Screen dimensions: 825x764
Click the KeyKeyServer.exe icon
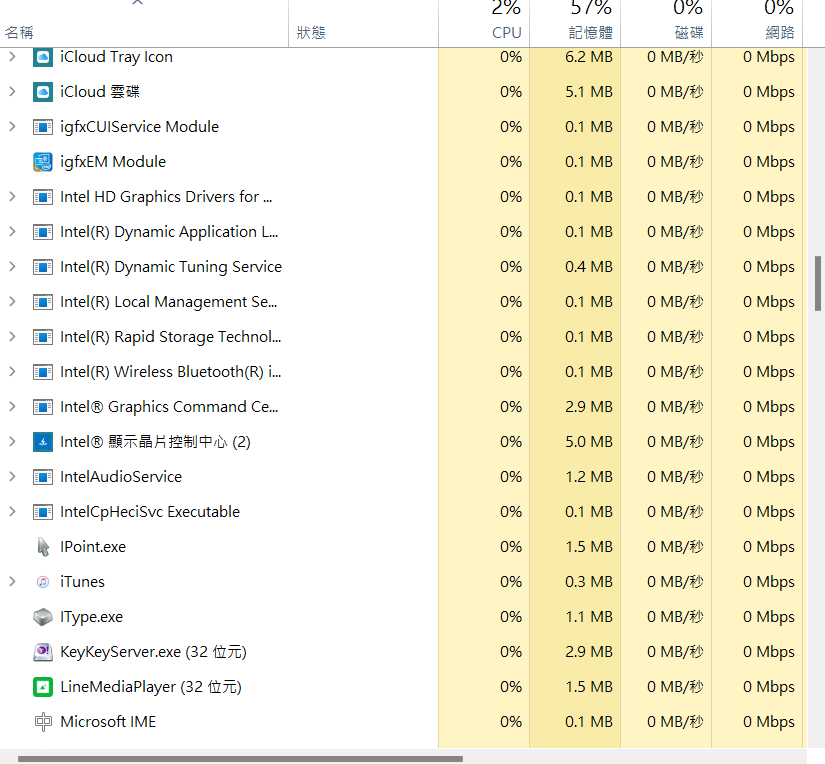click(43, 652)
